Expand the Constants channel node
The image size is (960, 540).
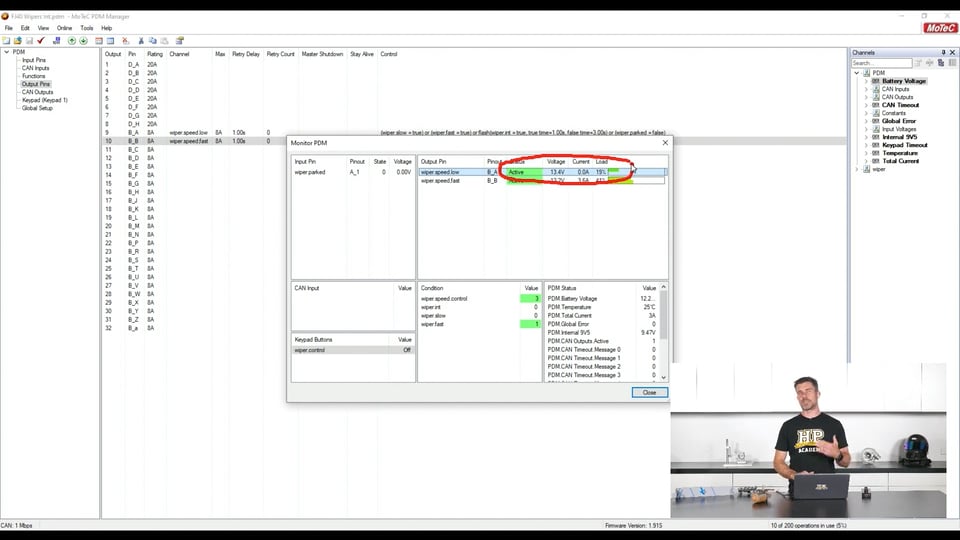866,113
